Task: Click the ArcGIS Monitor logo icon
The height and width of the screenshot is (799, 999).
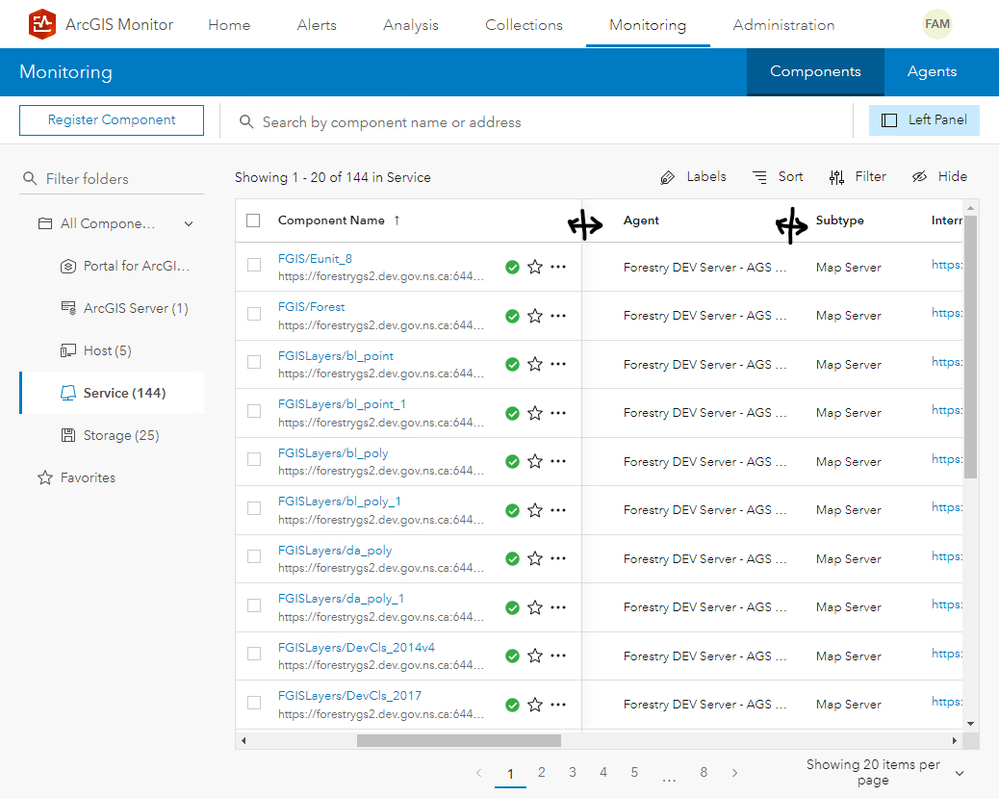Action: click(42, 24)
